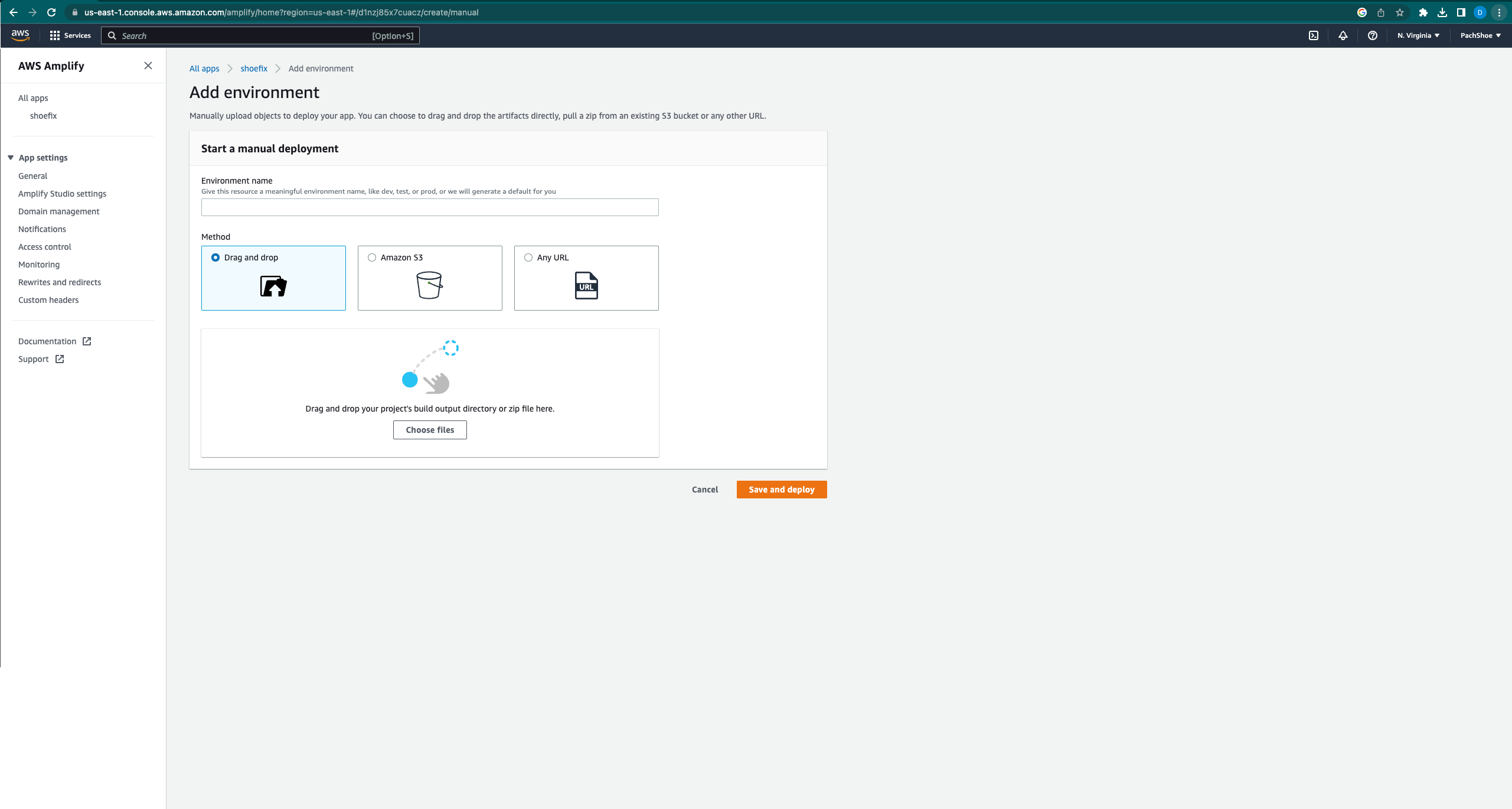Screen dimensions: 1512x809
Task: Open the AWS help question-mark icon
Action: [1372, 35]
